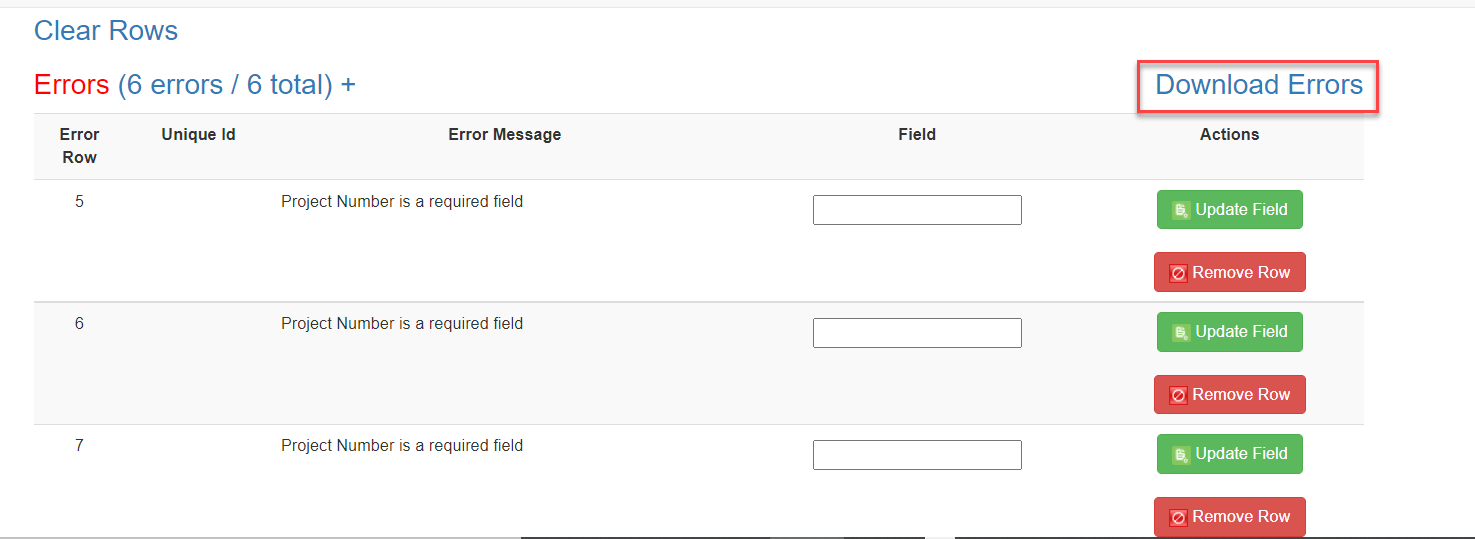Image resolution: width=1475 pixels, height=539 pixels.
Task: Click the Error Message column header
Action: tap(504, 134)
